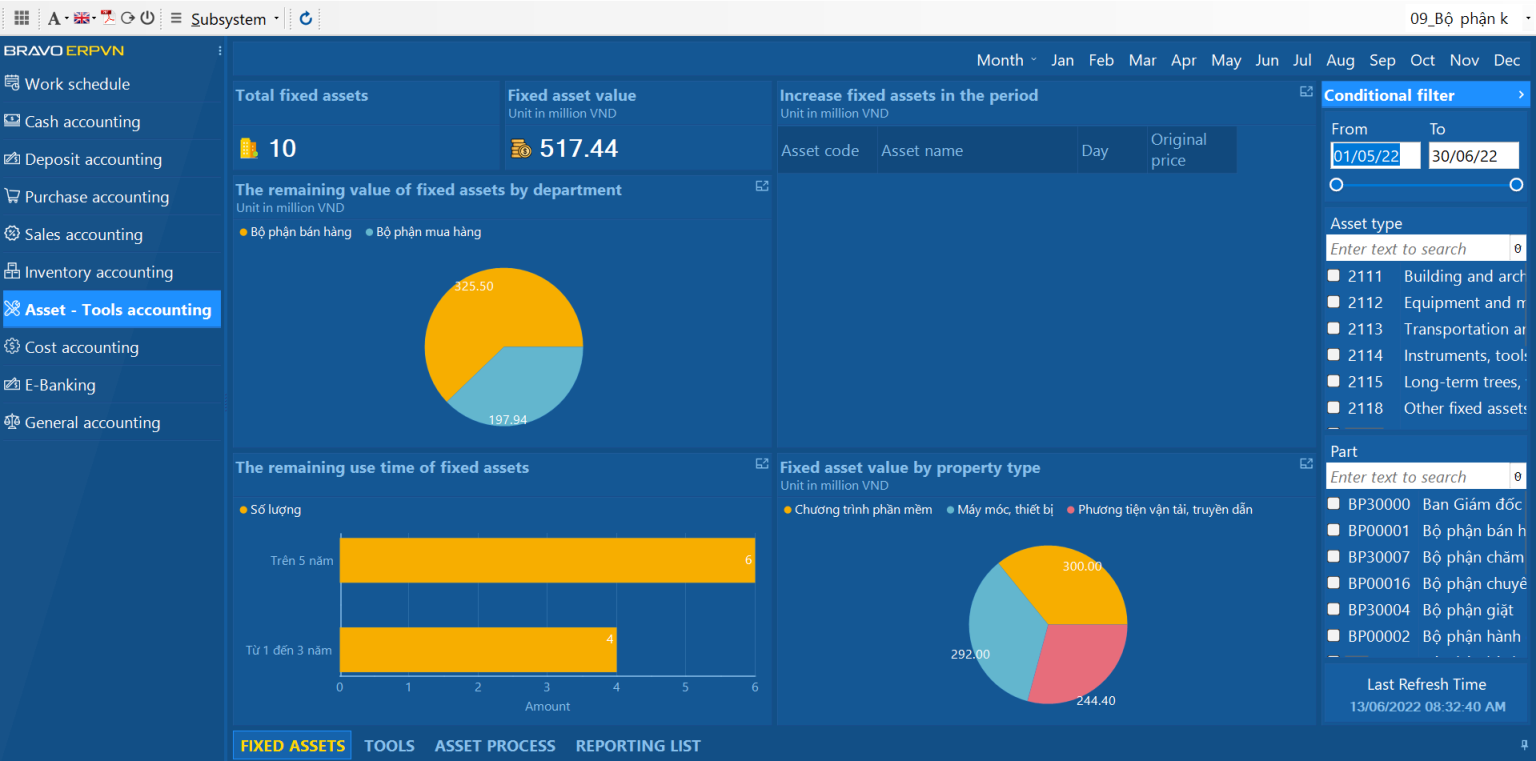Open the app grid menu icon
Viewport: 1536px width, 761px height.
pyautogui.click(x=21, y=18)
